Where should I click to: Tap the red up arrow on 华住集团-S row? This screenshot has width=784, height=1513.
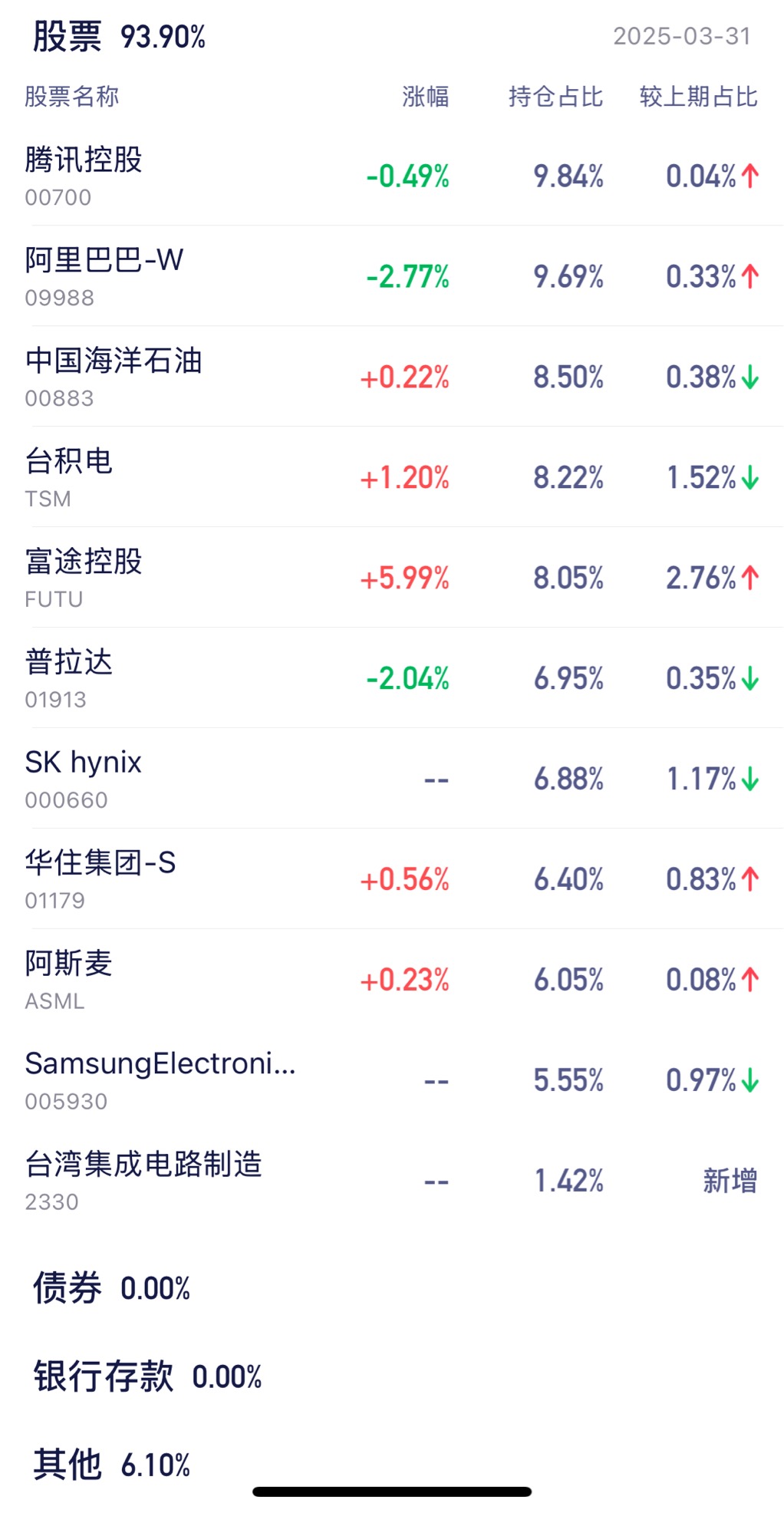coord(750,880)
